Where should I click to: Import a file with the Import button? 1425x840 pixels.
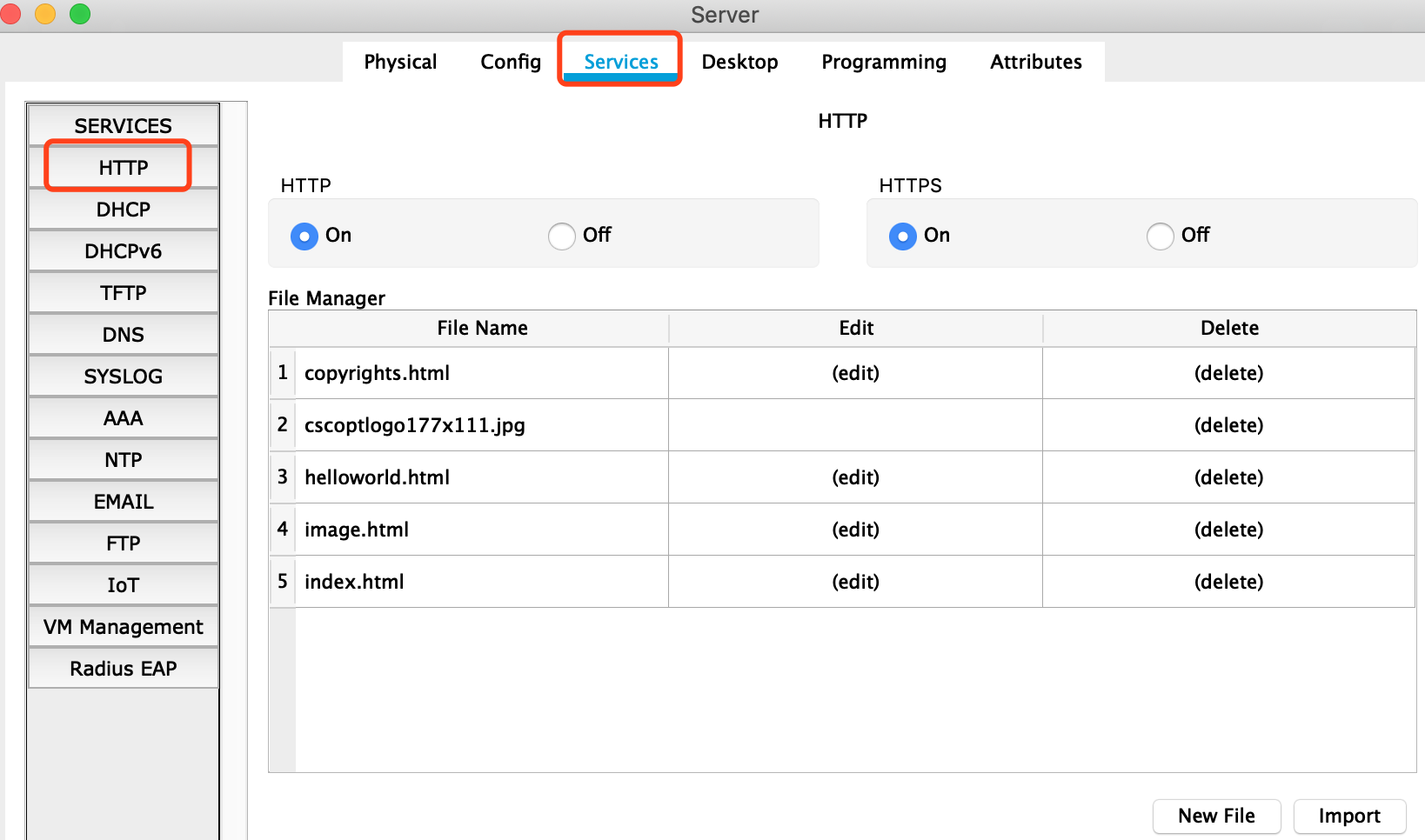click(x=1348, y=816)
